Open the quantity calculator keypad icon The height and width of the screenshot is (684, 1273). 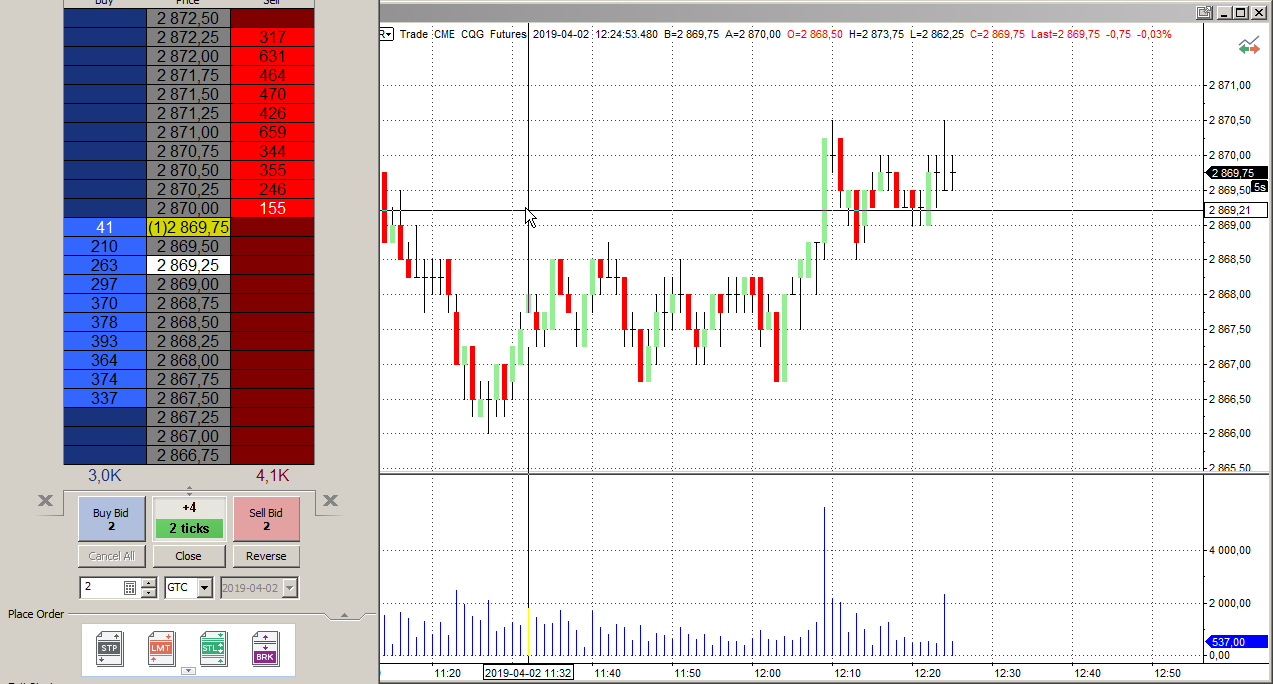click(130, 588)
